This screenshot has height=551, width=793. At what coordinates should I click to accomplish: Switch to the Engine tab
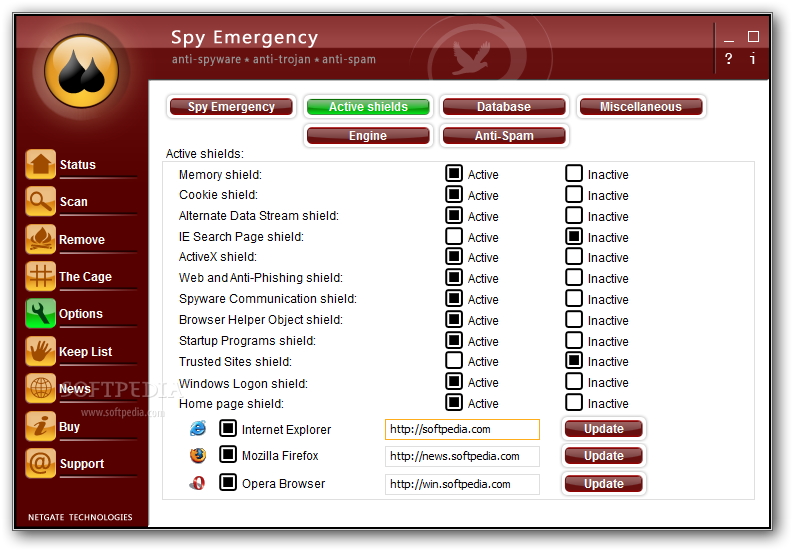tap(368, 136)
